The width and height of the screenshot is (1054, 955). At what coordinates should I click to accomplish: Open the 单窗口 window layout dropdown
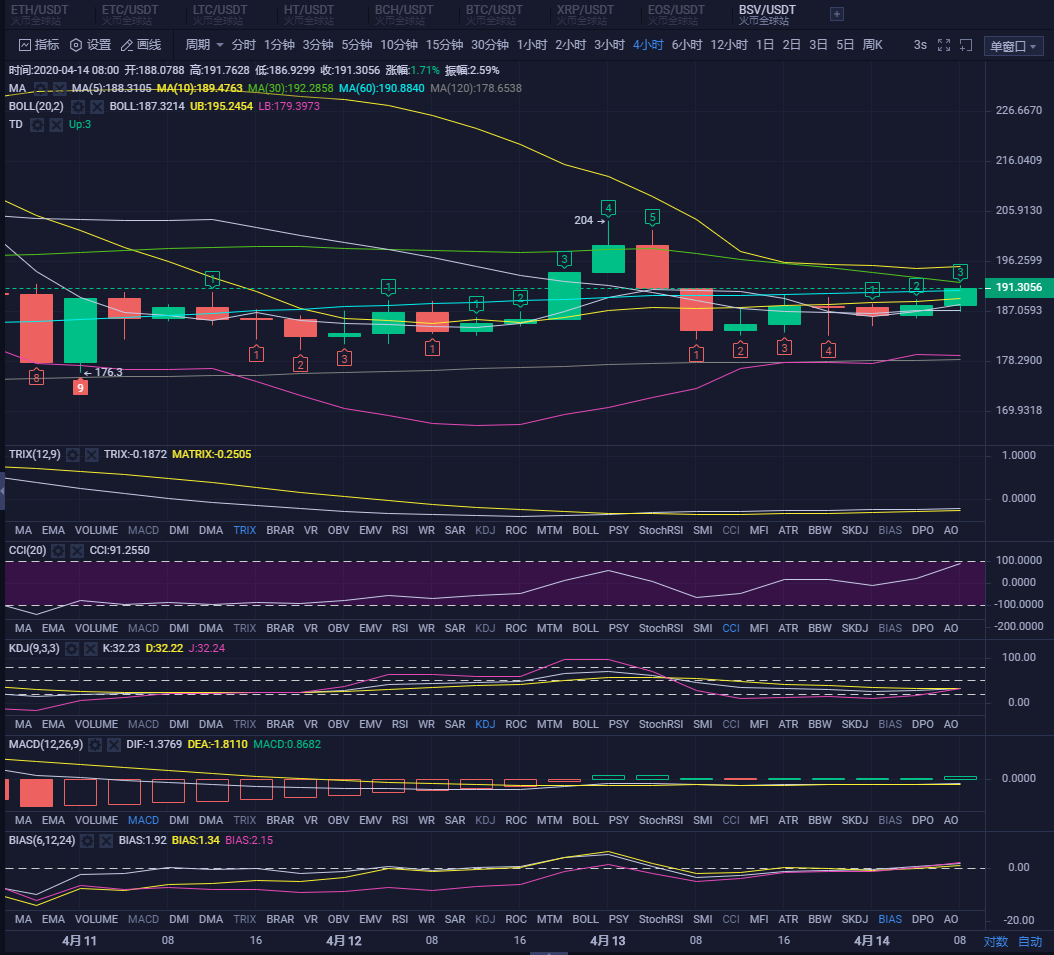pos(1013,46)
